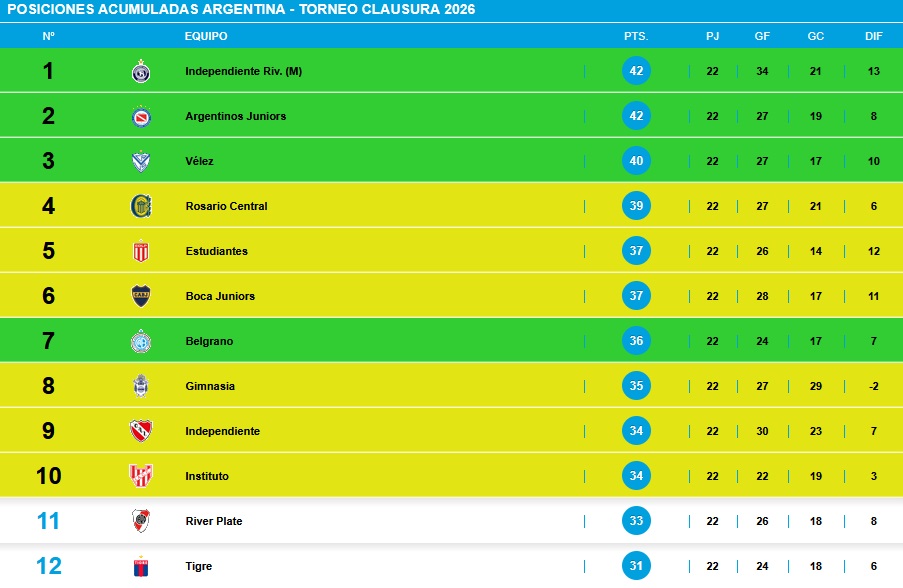Click the DIF column header

[x=874, y=36]
